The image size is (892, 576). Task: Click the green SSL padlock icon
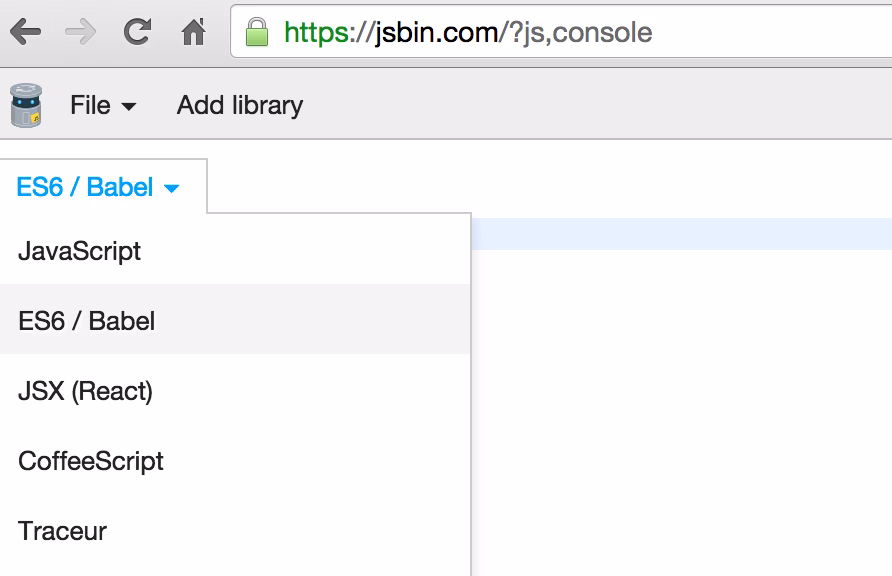[x=257, y=32]
